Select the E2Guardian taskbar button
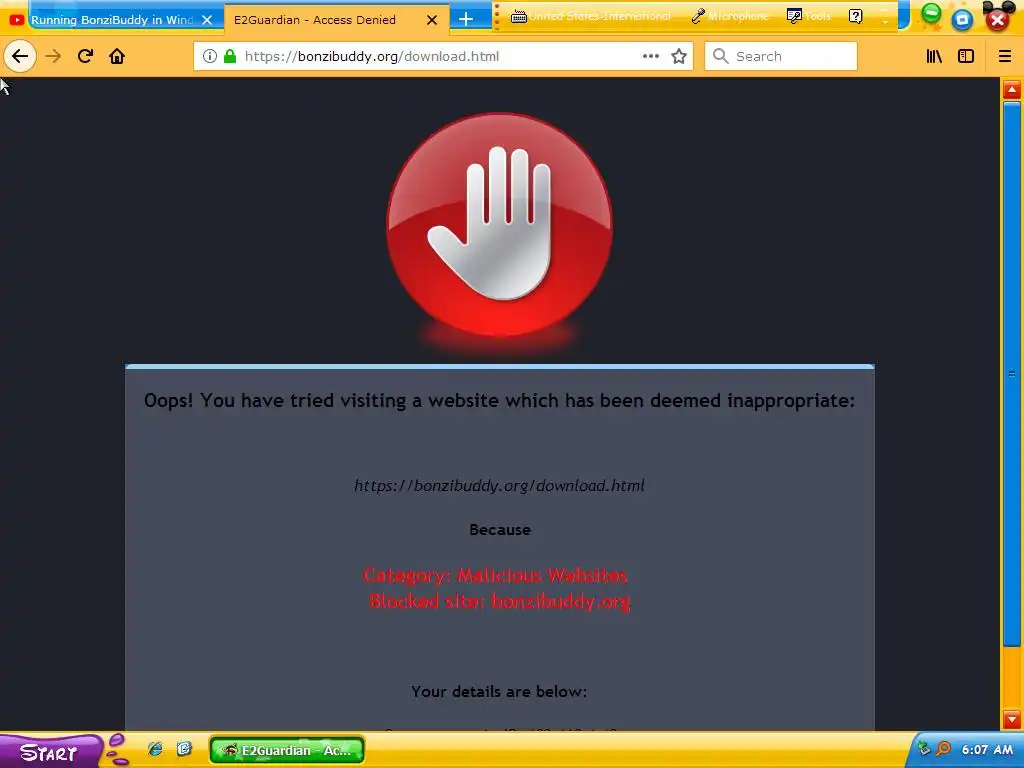The height and width of the screenshot is (768, 1024). [287, 750]
